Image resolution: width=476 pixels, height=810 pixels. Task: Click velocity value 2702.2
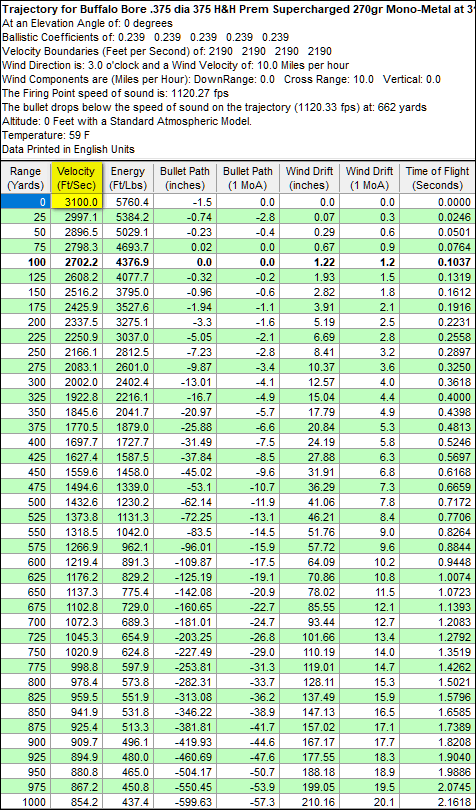coord(78,262)
